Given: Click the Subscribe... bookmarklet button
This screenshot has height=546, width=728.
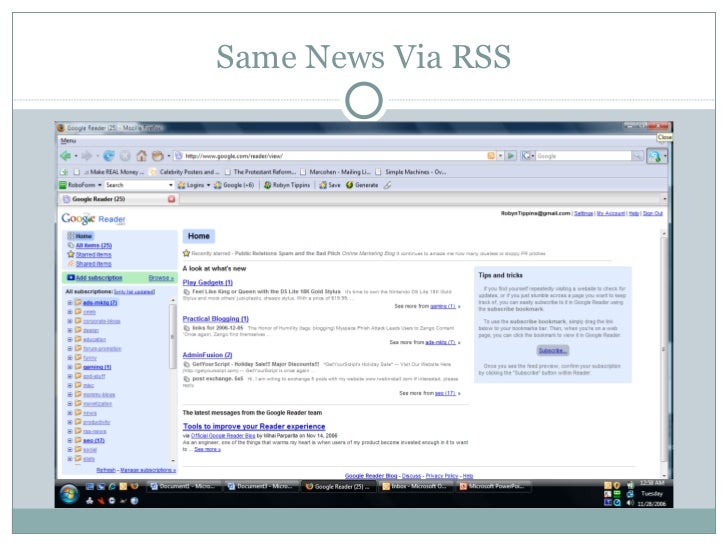Looking at the screenshot, I should [552, 351].
